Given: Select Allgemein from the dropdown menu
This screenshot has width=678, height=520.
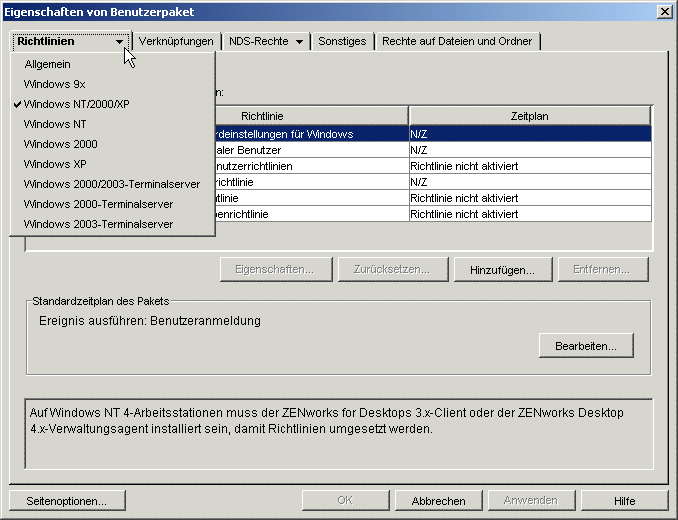Looking at the screenshot, I should point(47,64).
